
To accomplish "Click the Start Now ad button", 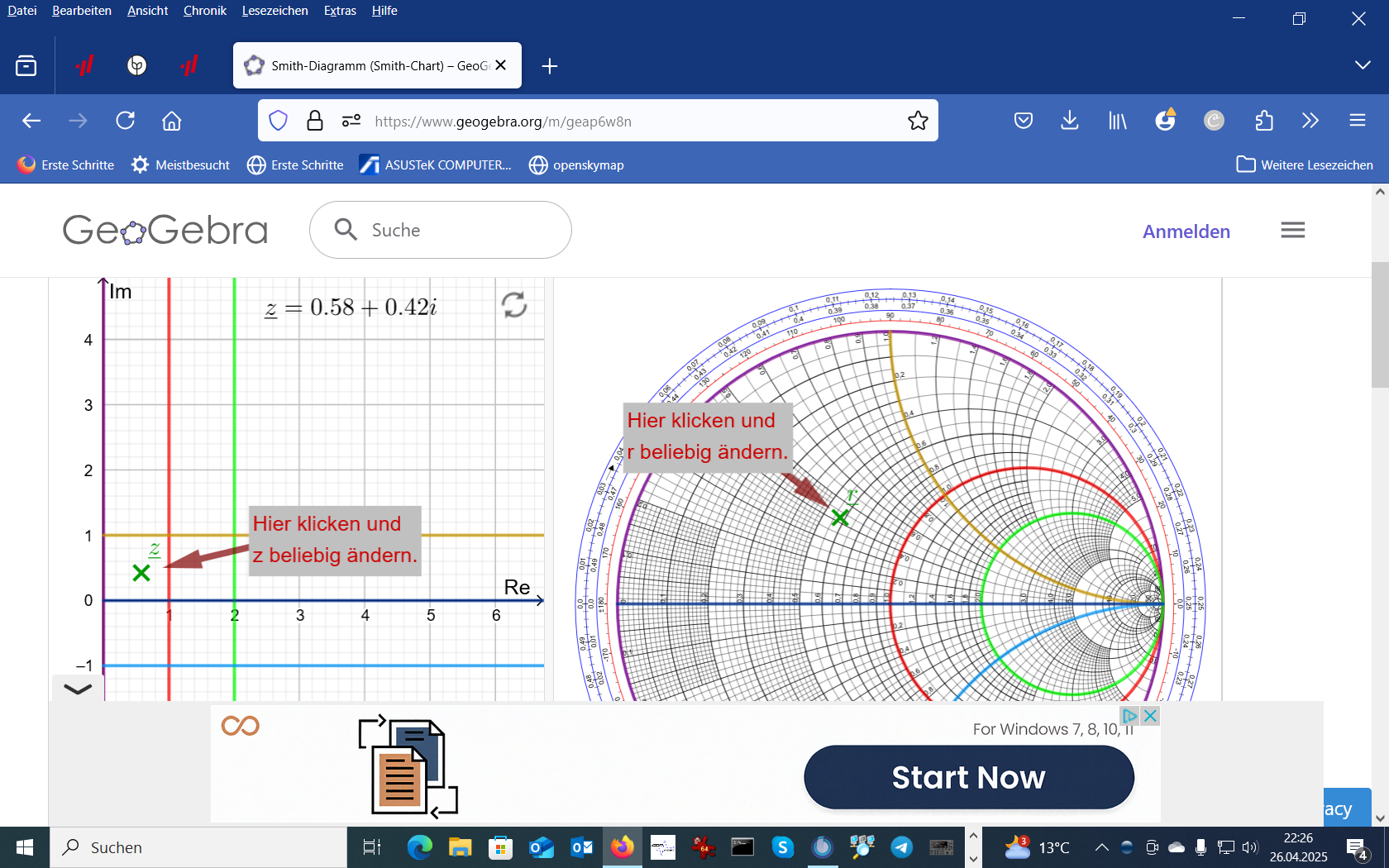I will coord(969,777).
